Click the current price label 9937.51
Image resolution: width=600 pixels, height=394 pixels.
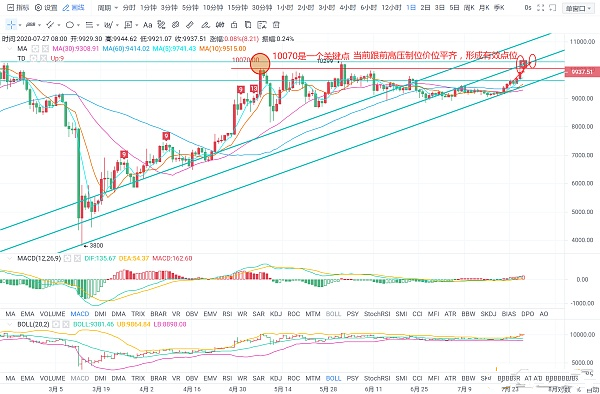pyautogui.click(x=582, y=72)
